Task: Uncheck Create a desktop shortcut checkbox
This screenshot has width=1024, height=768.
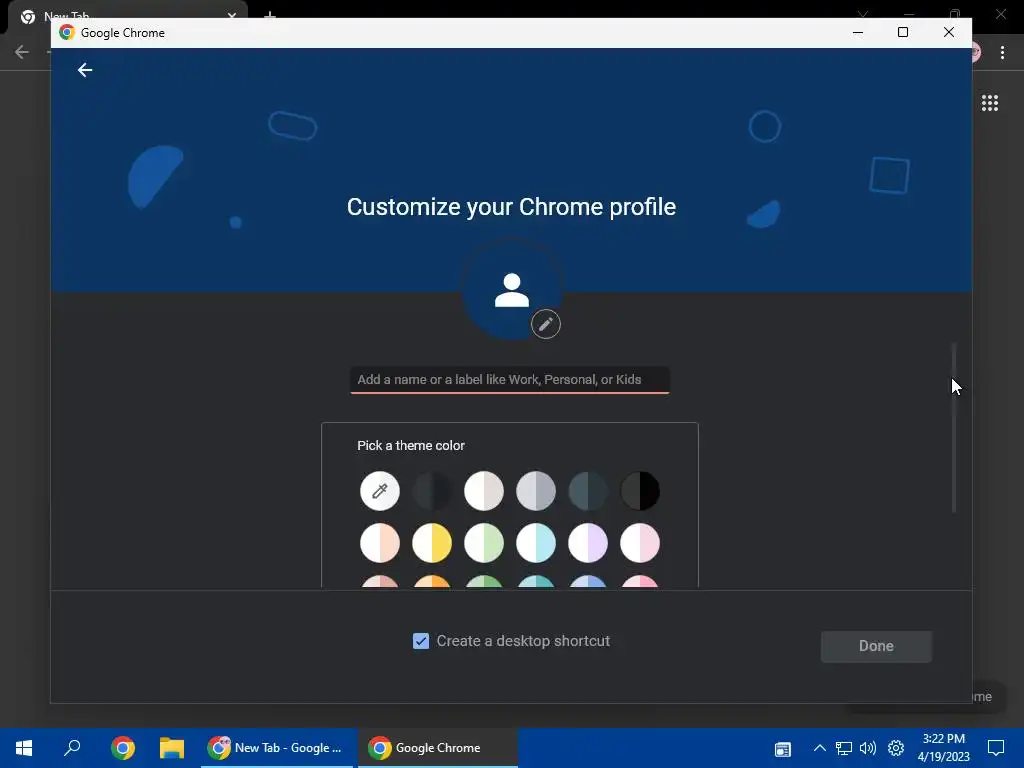Action: pyautogui.click(x=421, y=641)
